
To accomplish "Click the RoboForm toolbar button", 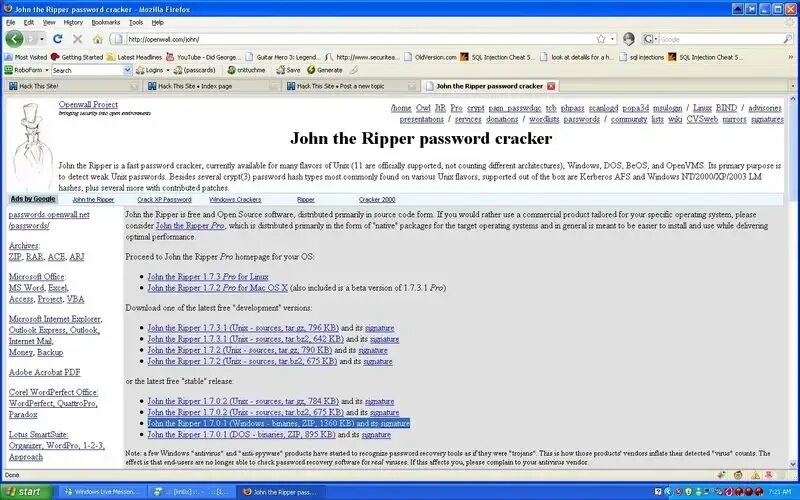I will [x=23, y=70].
